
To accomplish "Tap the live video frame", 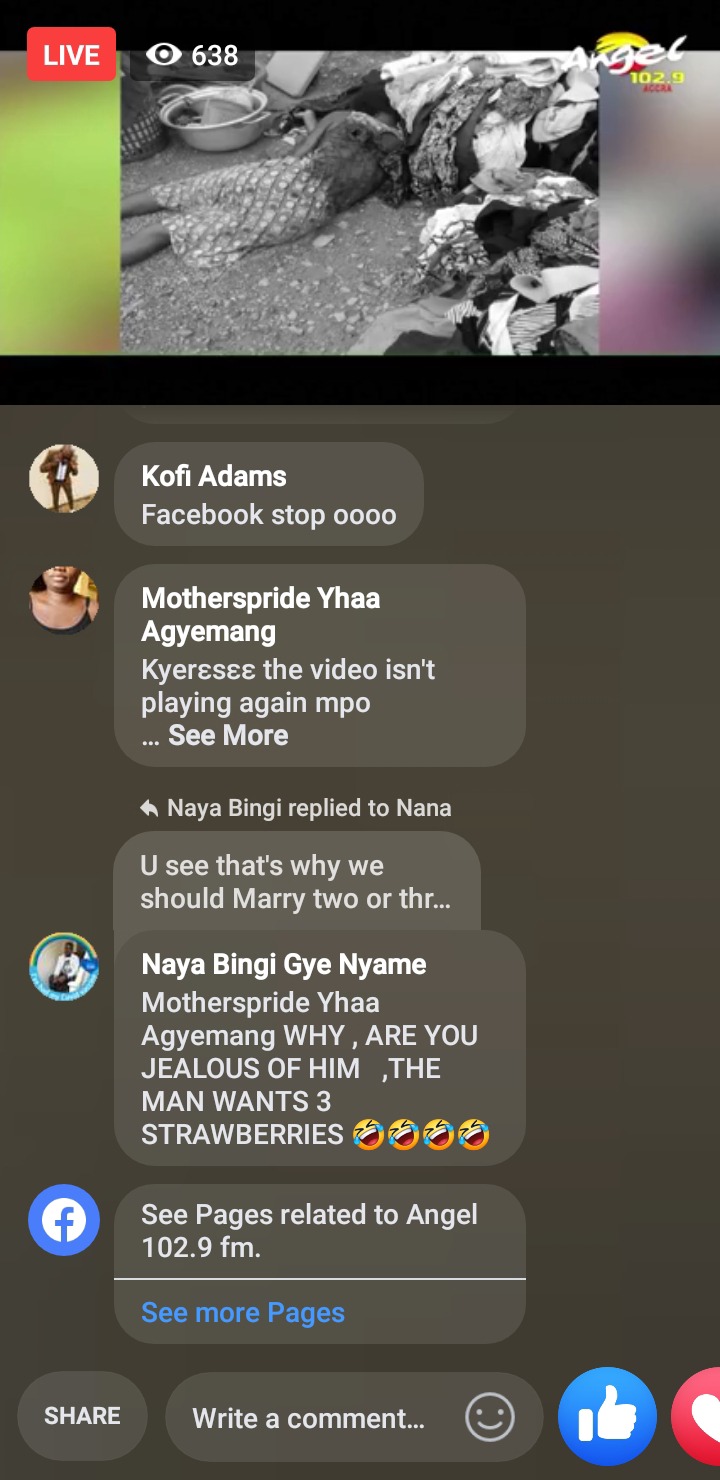I will (360, 203).
